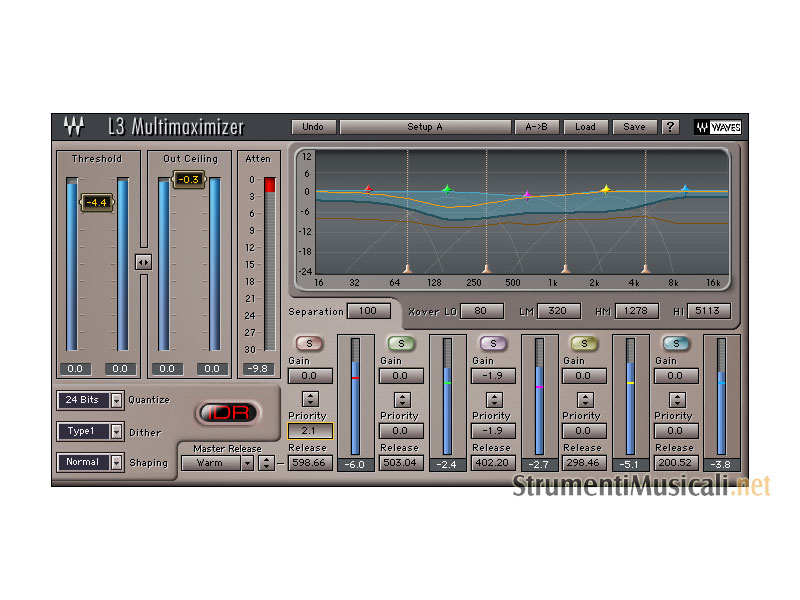Click the 64 Hz crossover handle on graph
Image resolution: width=800 pixels, height=600 pixels.
click(407, 268)
